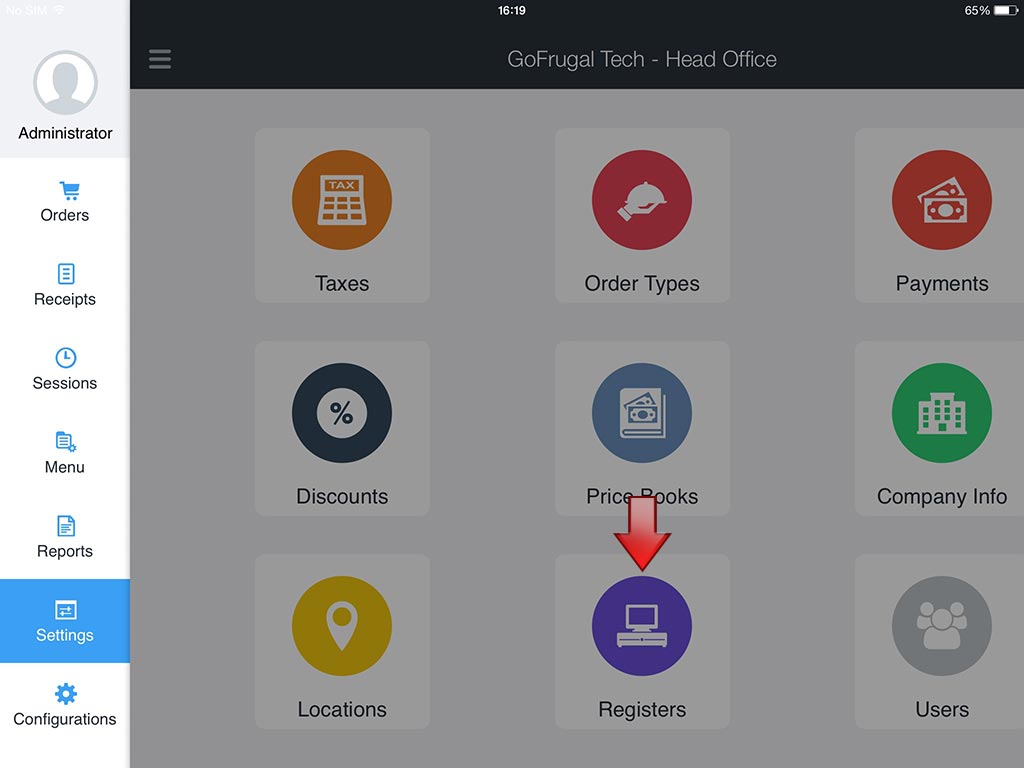
Task: Open the Price Books icon
Action: click(x=642, y=413)
